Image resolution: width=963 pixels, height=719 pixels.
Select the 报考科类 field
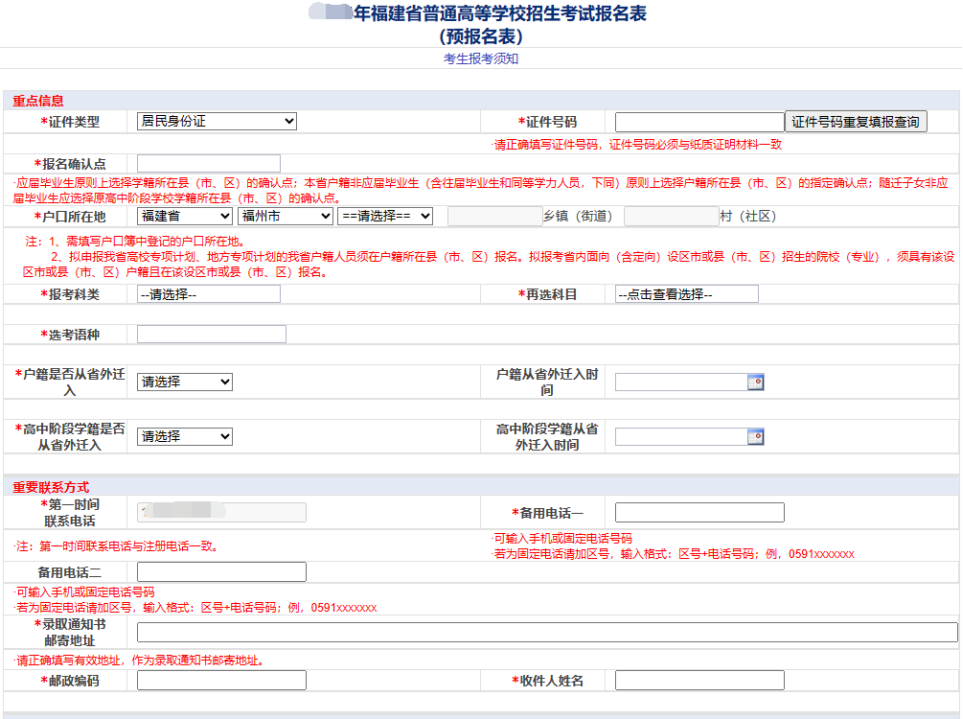point(208,294)
